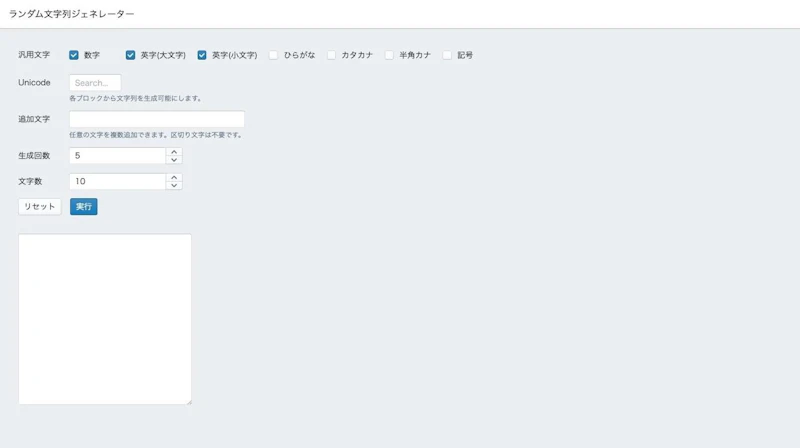Click inside the output text area
The width and height of the screenshot is (800, 448).
(x=105, y=319)
